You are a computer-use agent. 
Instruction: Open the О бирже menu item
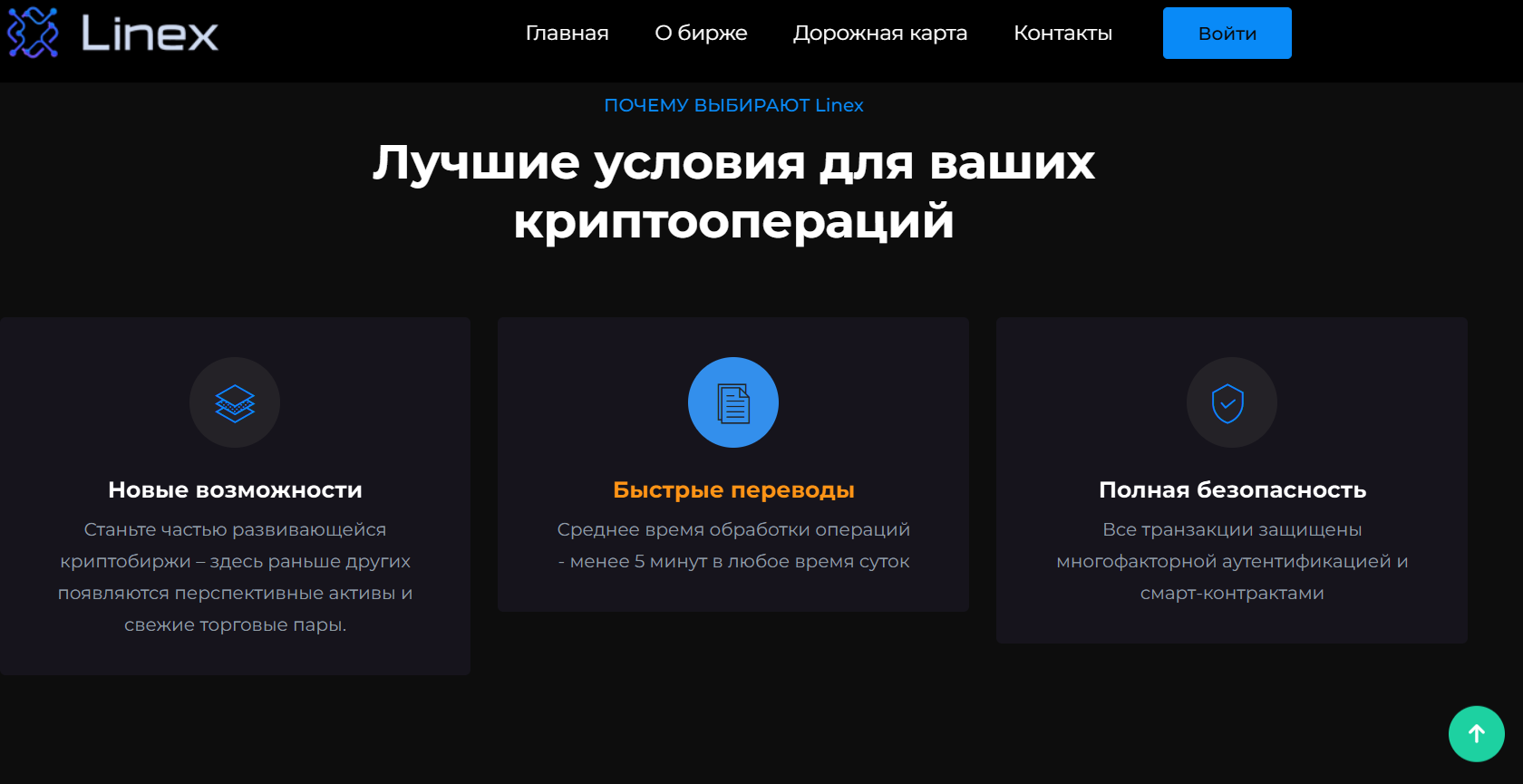tap(701, 34)
